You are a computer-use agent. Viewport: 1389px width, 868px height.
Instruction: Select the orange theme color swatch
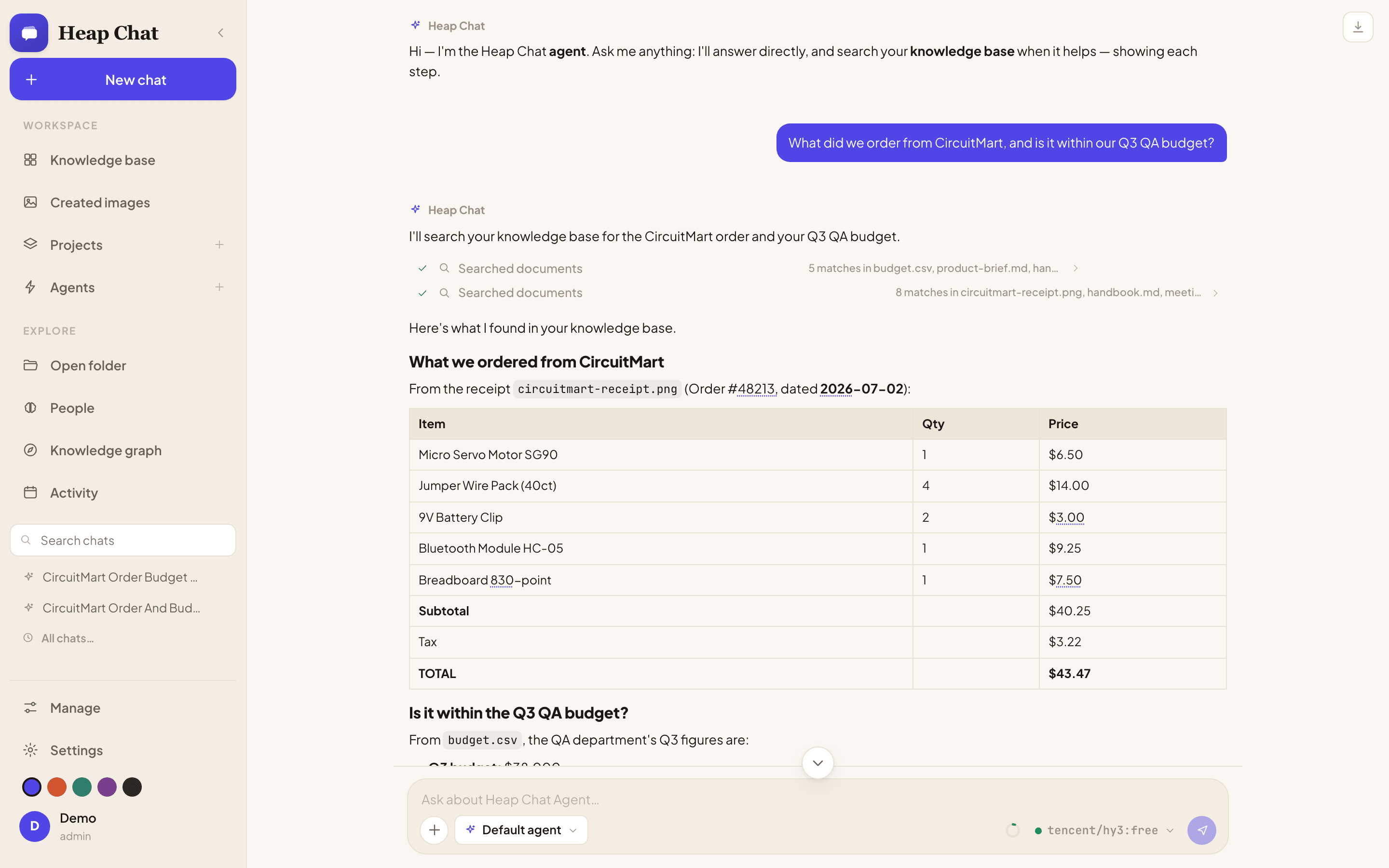(57, 787)
